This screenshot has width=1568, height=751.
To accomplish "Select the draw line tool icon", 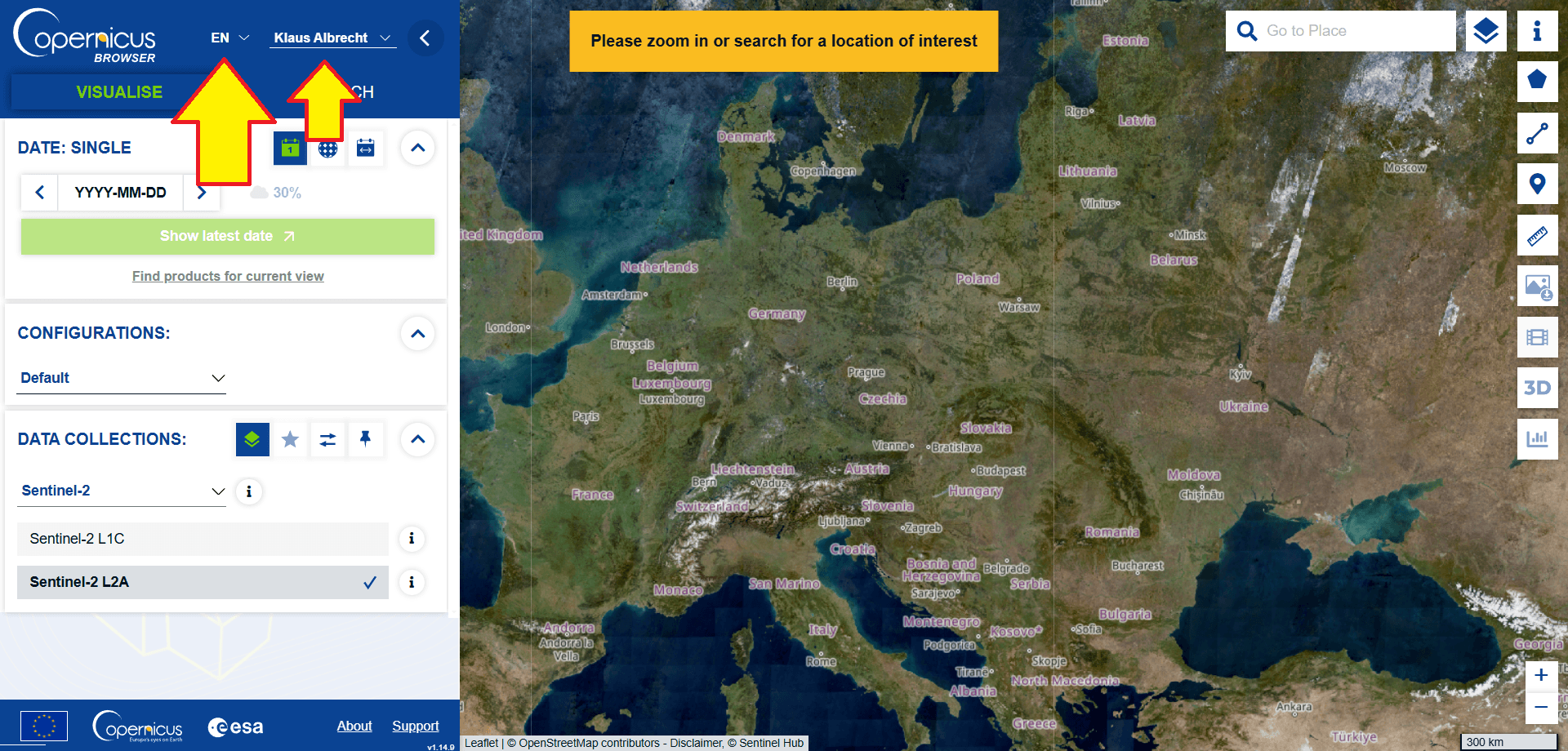I will (x=1537, y=133).
